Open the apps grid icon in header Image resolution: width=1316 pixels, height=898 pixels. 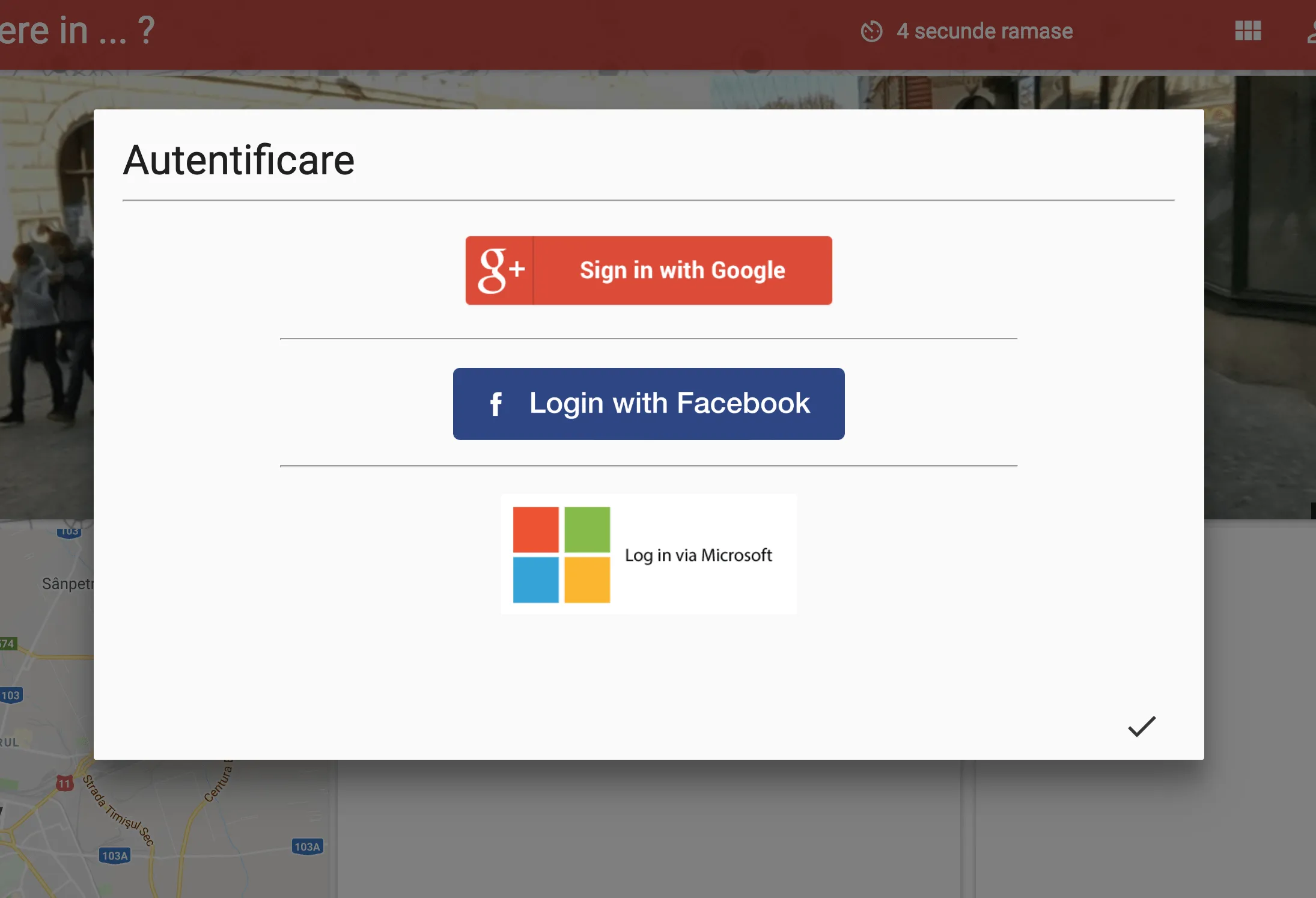tap(1247, 31)
